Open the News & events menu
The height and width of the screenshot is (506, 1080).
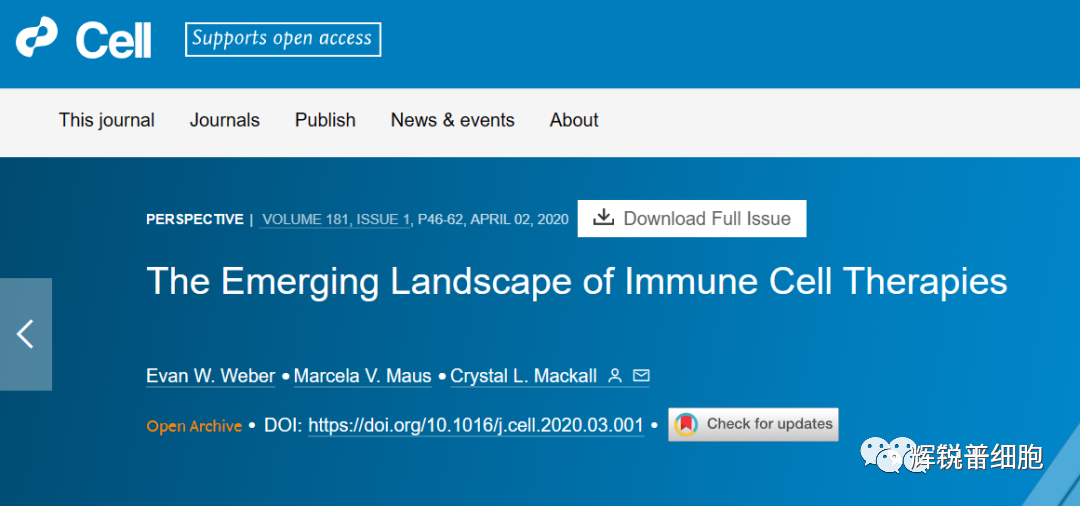click(453, 120)
